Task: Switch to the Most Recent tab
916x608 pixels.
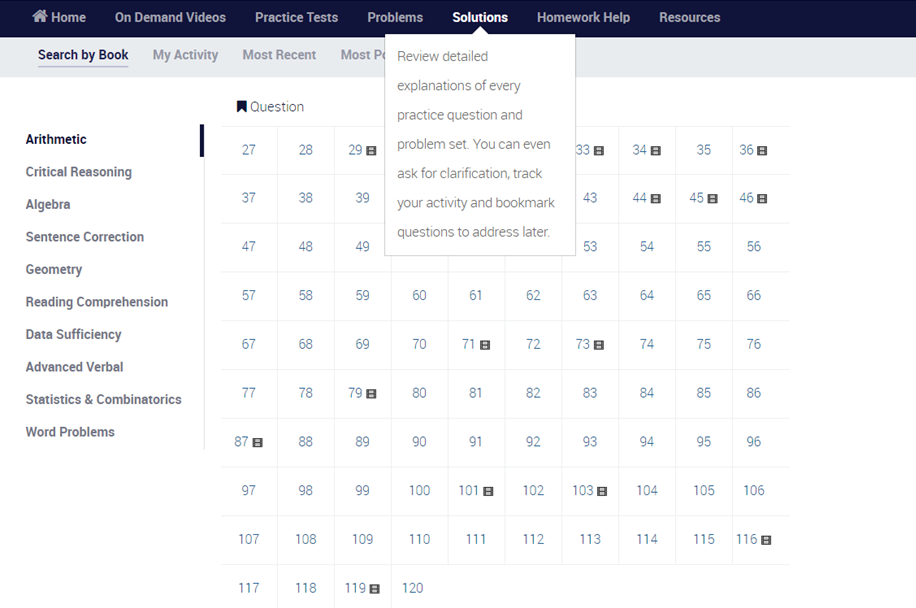Action: tap(279, 55)
